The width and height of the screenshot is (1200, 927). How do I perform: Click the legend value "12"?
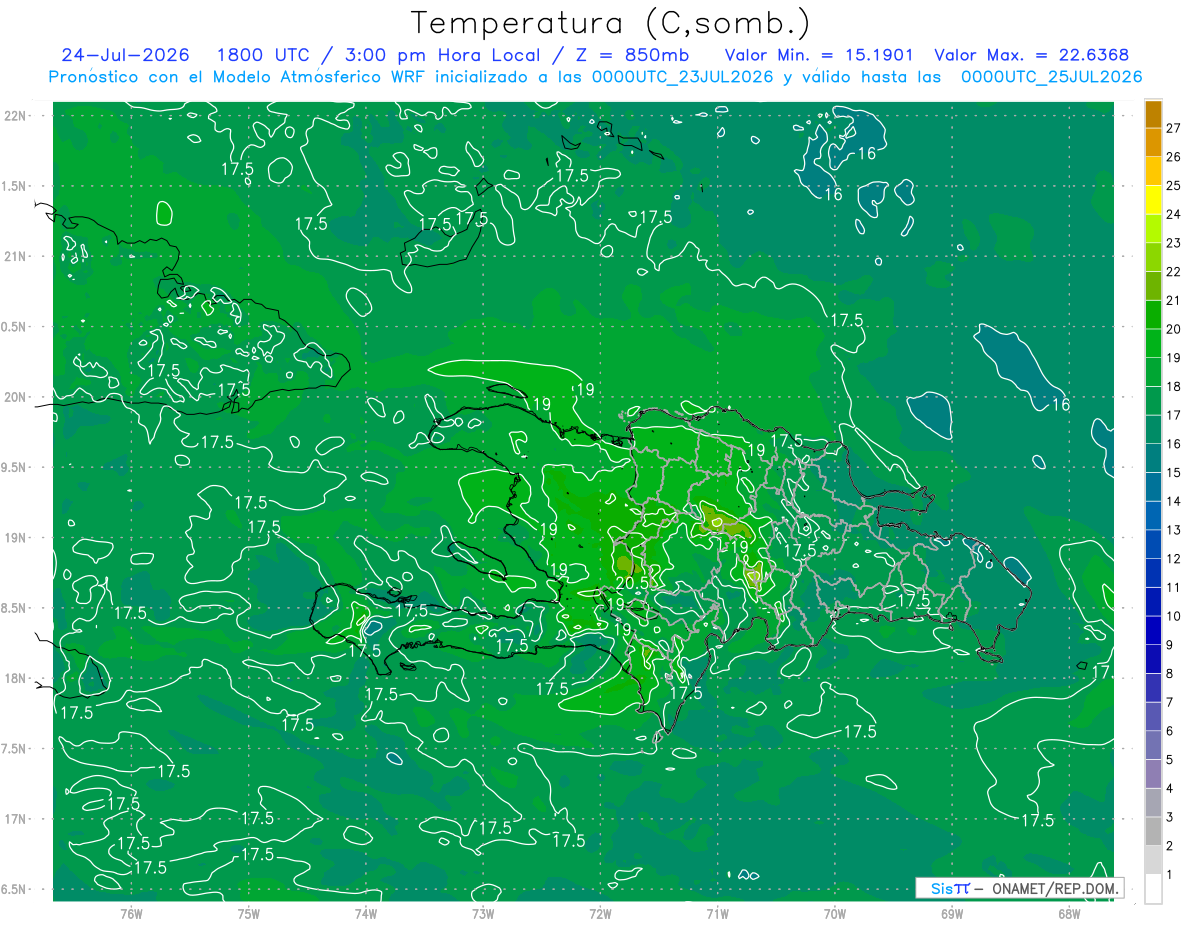(1174, 559)
